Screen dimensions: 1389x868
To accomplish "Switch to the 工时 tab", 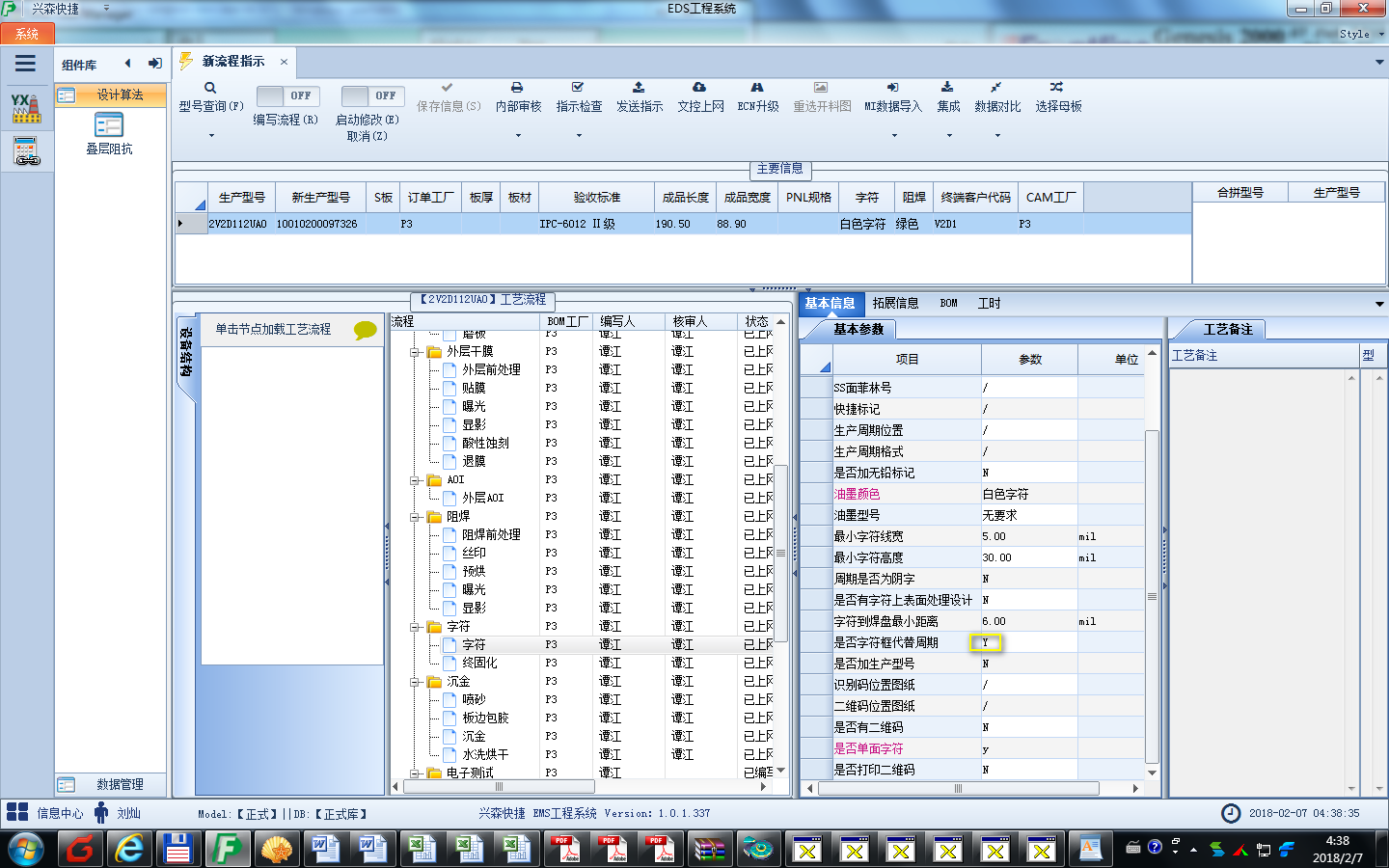I will [989, 303].
